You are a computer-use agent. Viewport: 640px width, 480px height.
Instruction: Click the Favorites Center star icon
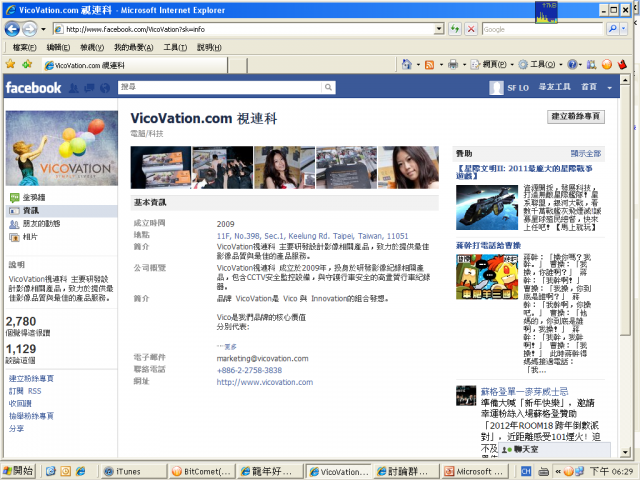[x=11, y=64]
